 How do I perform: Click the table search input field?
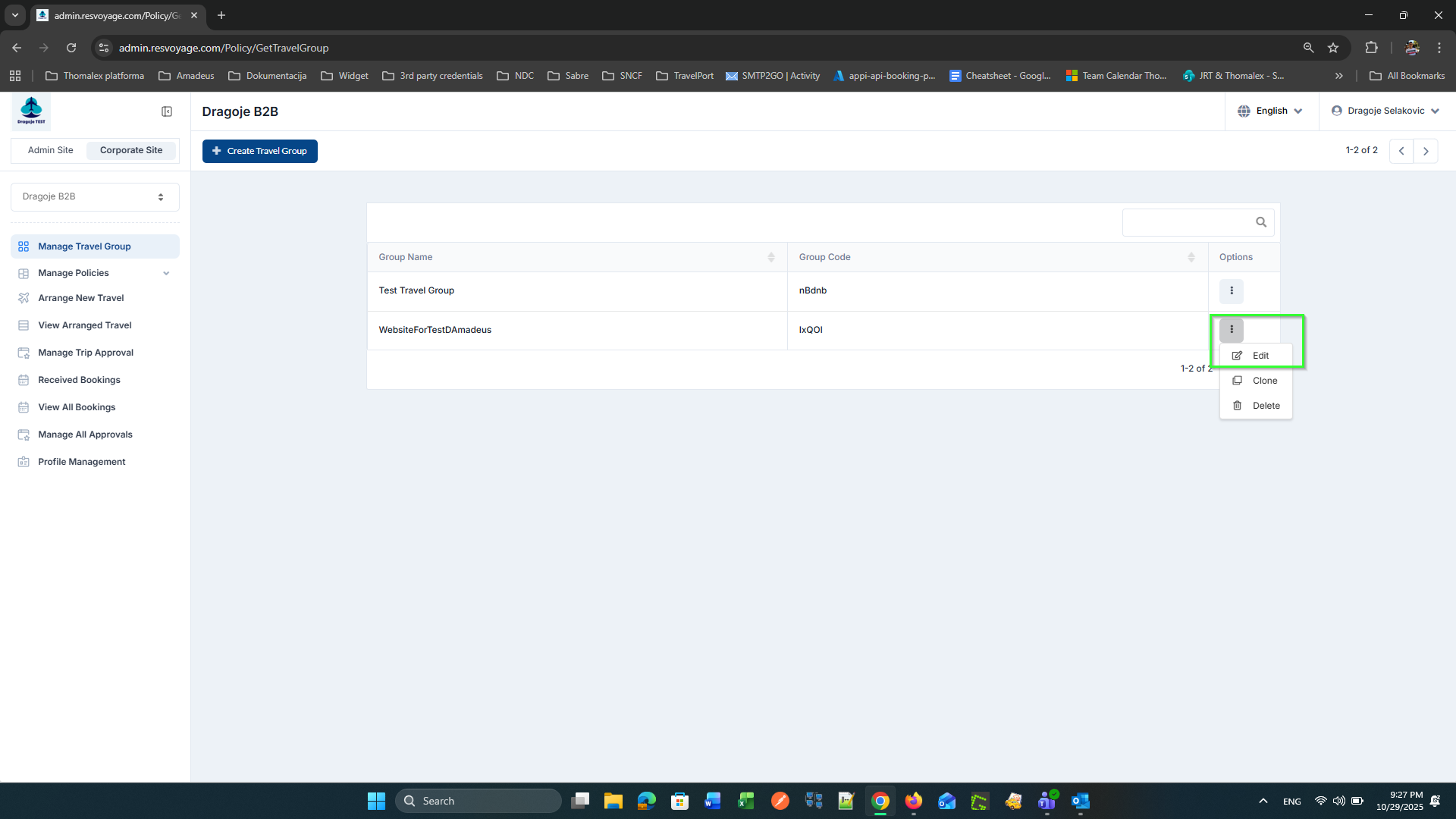pyautogui.click(x=1186, y=222)
